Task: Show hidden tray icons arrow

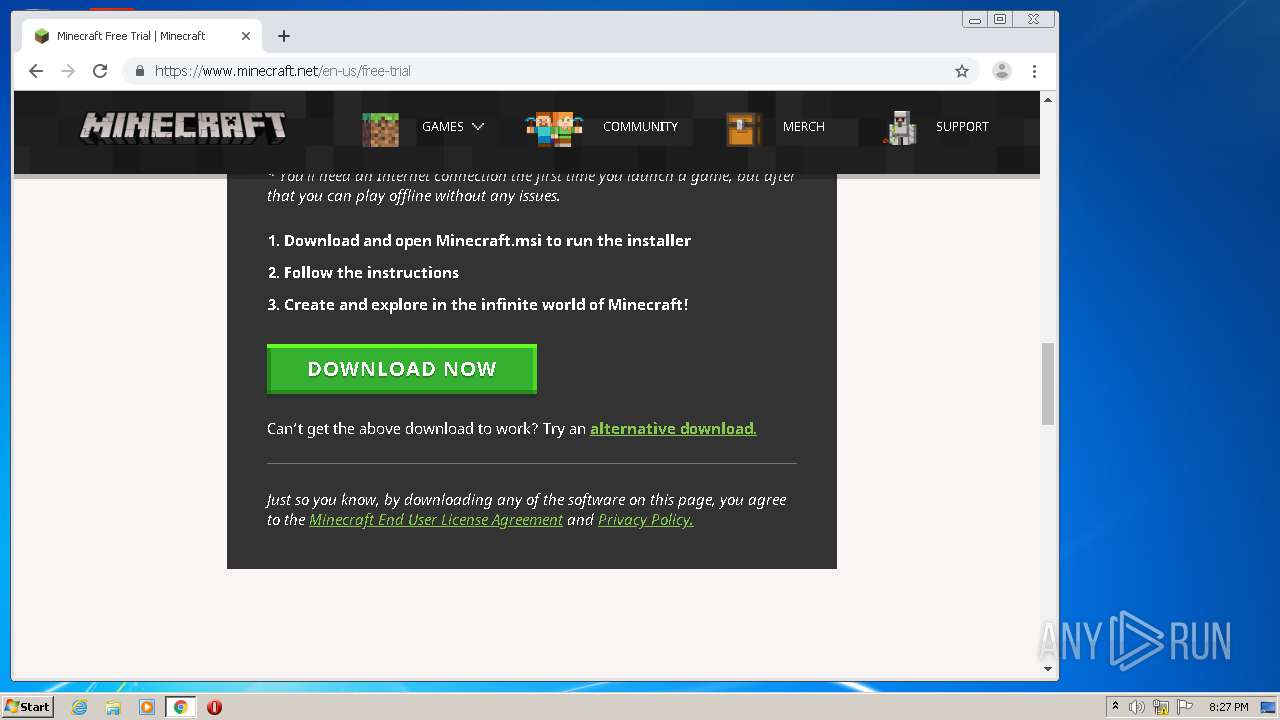Action: pyautogui.click(x=1116, y=707)
